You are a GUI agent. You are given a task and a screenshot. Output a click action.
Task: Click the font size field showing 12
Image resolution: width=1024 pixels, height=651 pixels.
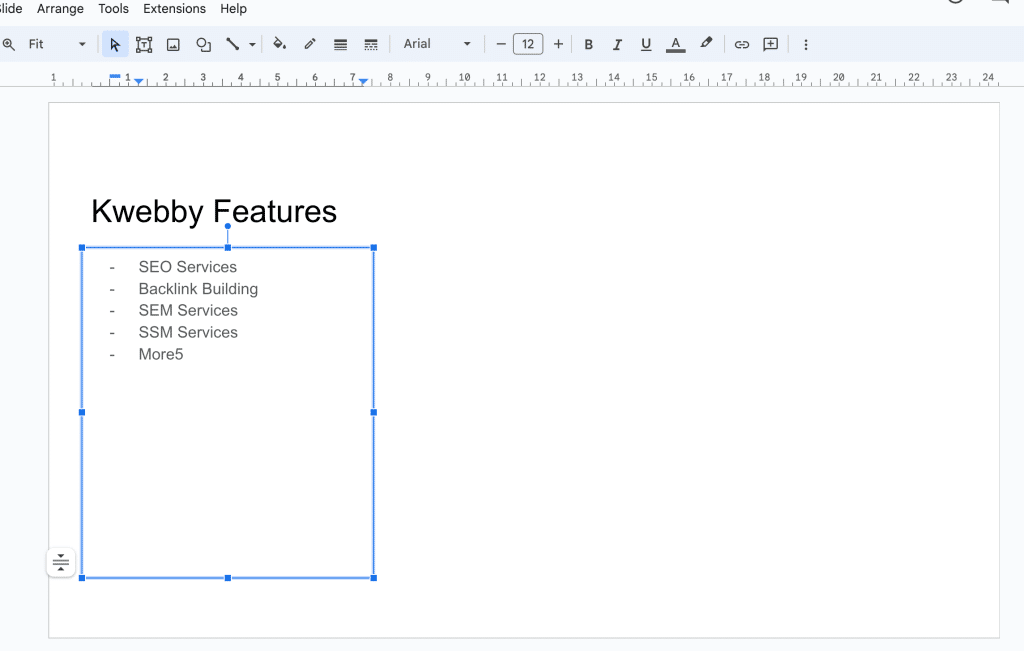[528, 44]
